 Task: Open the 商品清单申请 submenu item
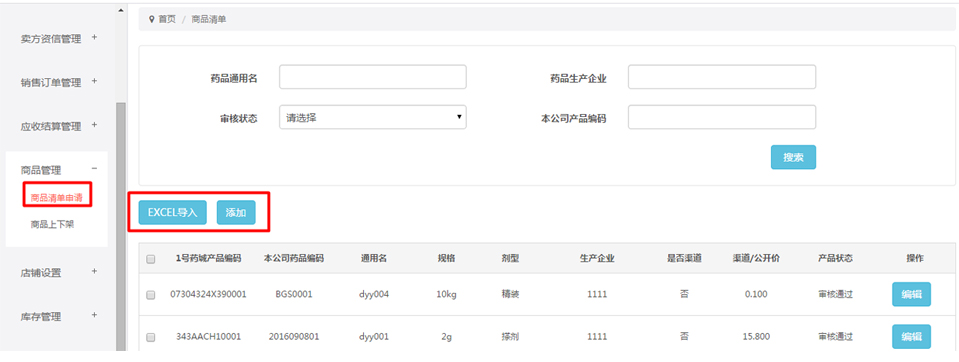tap(57, 198)
